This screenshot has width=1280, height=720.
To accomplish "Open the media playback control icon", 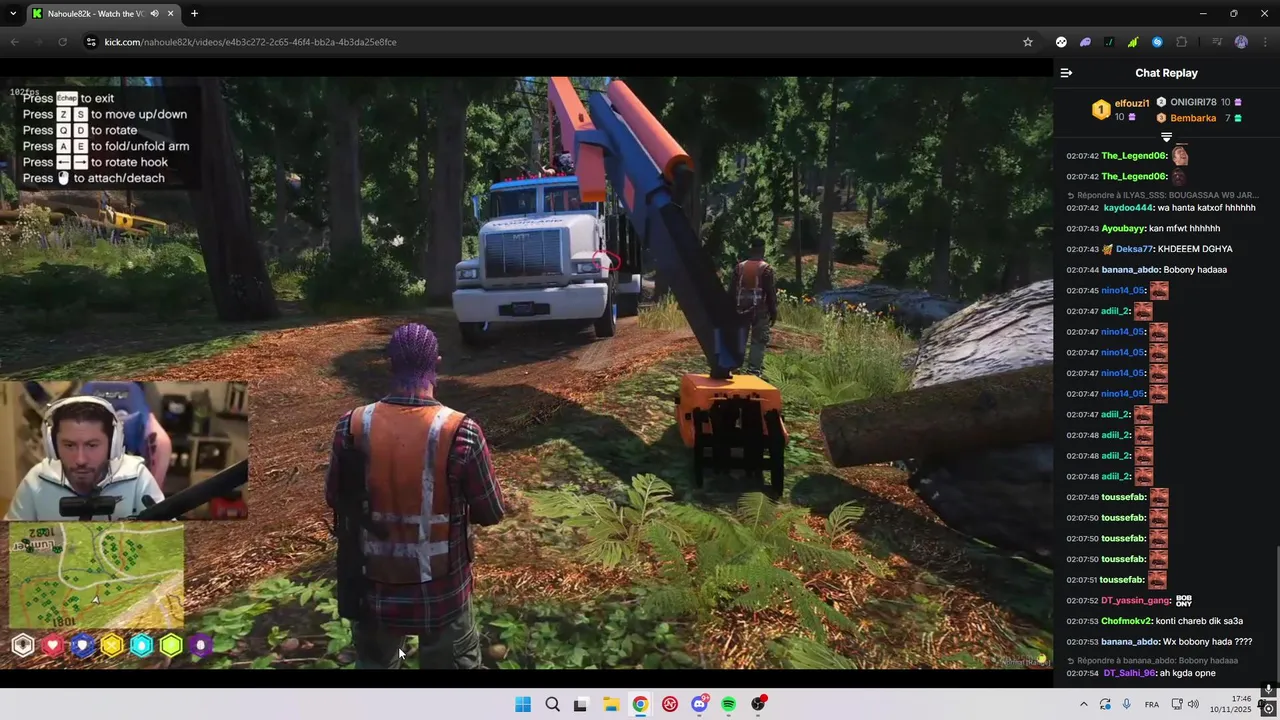I will [1217, 42].
